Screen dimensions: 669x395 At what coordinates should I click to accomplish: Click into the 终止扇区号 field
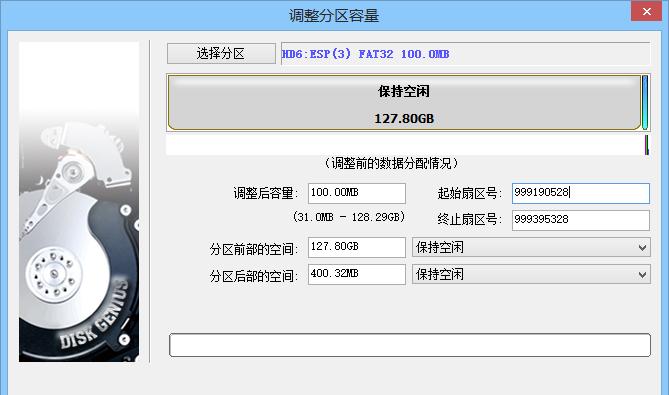click(x=581, y=220)
